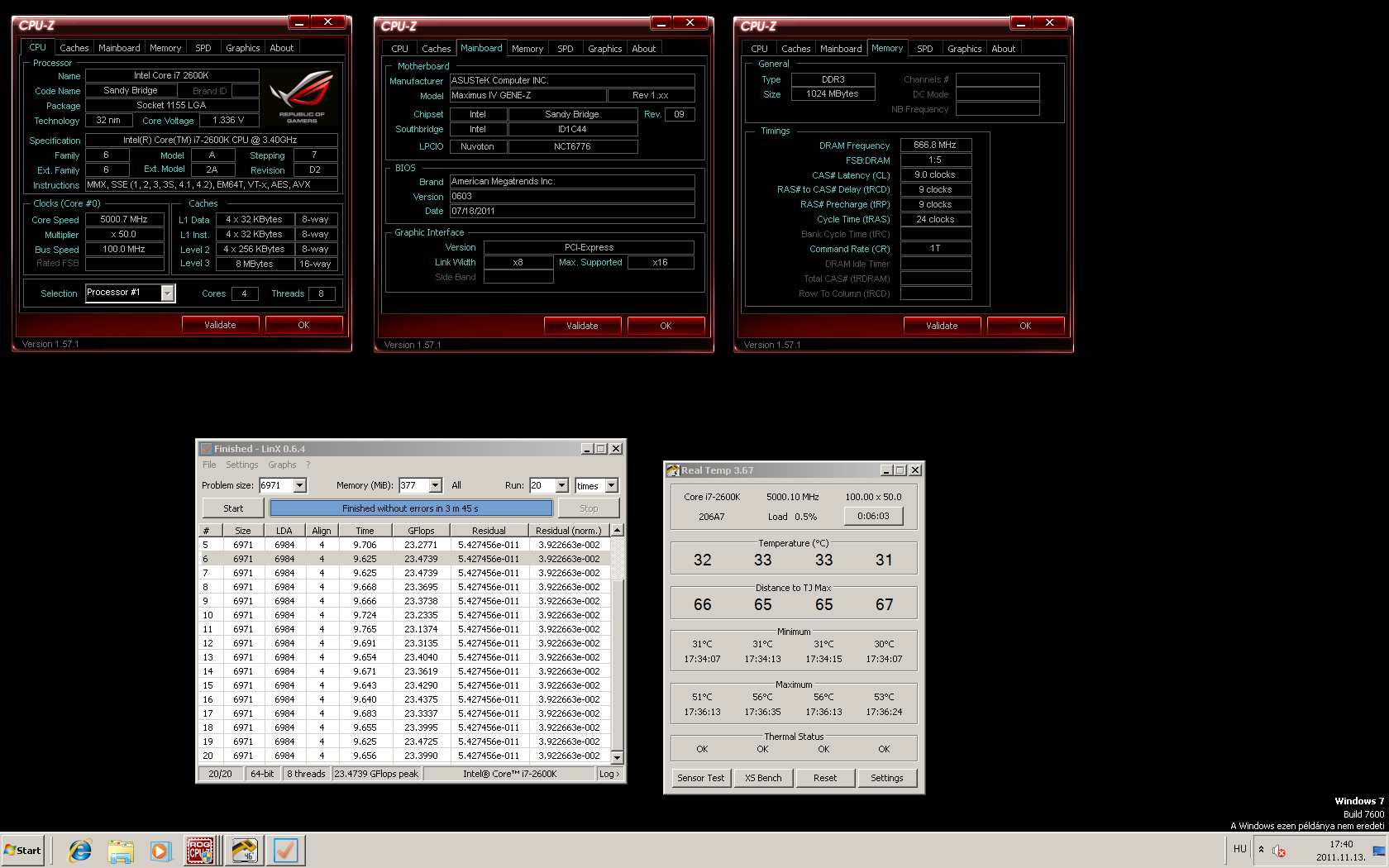Open the Run count dropdown in LinX
This screenshot has height=868, width=1389.
562,485
